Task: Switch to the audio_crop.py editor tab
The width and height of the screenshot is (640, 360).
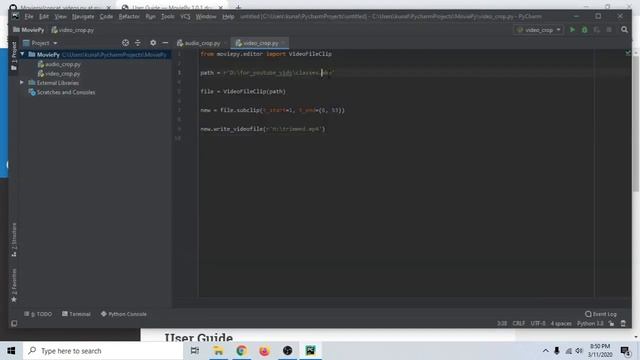Action: [202, 43]
